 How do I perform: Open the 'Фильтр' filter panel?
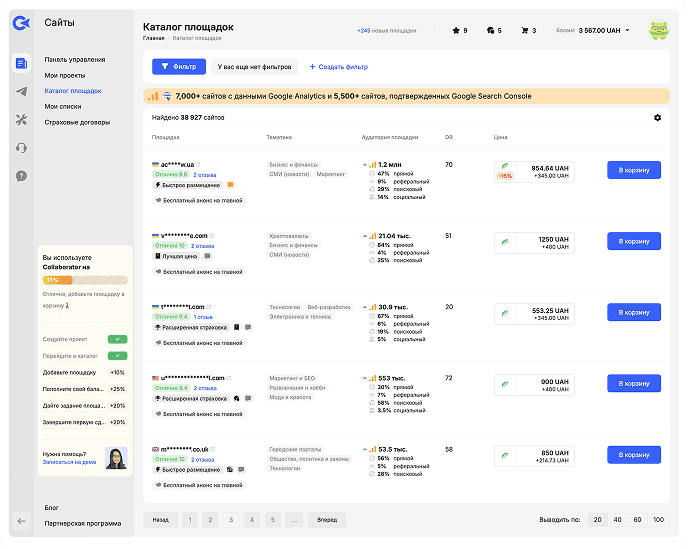(x=179, y=66)
